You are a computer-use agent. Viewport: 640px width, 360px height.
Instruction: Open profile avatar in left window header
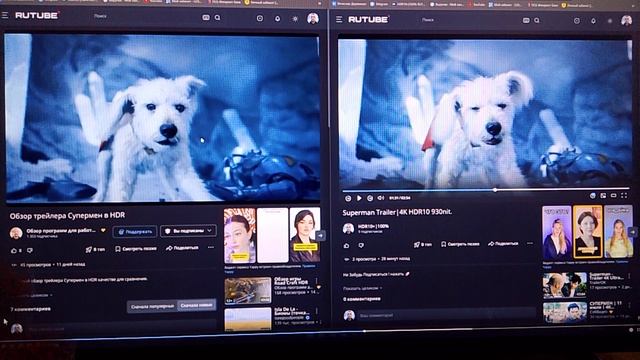313,18
